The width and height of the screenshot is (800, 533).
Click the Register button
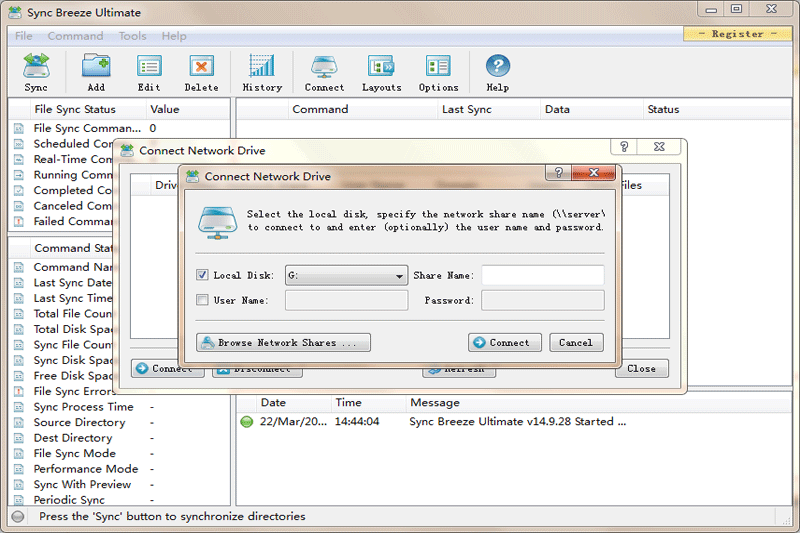[738, 34]
